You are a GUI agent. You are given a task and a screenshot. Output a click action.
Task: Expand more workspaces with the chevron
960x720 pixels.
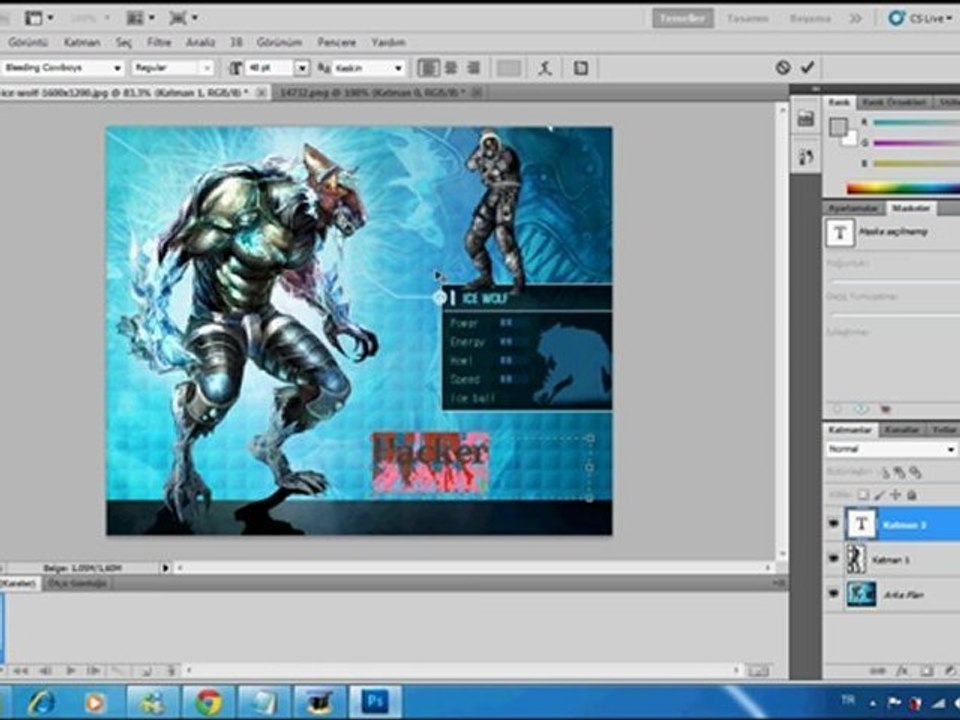pos(855,18)
